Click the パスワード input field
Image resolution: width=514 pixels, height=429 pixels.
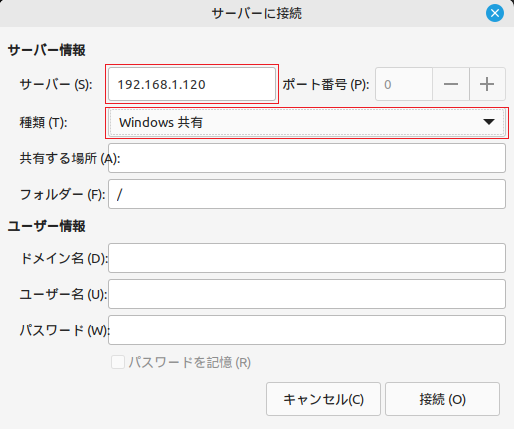[307, 330]
